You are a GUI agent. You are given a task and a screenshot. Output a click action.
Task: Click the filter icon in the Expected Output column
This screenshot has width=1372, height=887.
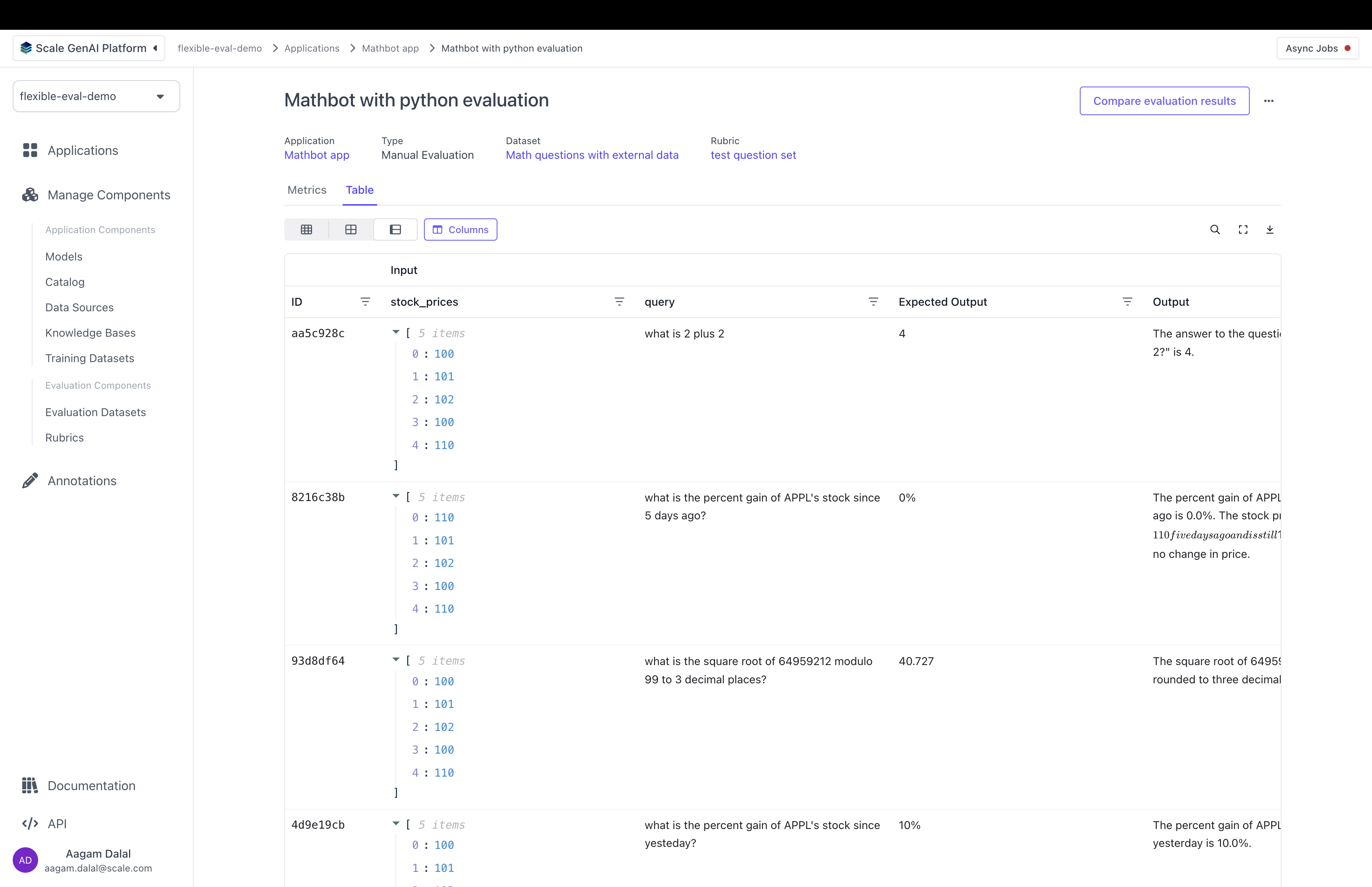(x=1127, y=302)
